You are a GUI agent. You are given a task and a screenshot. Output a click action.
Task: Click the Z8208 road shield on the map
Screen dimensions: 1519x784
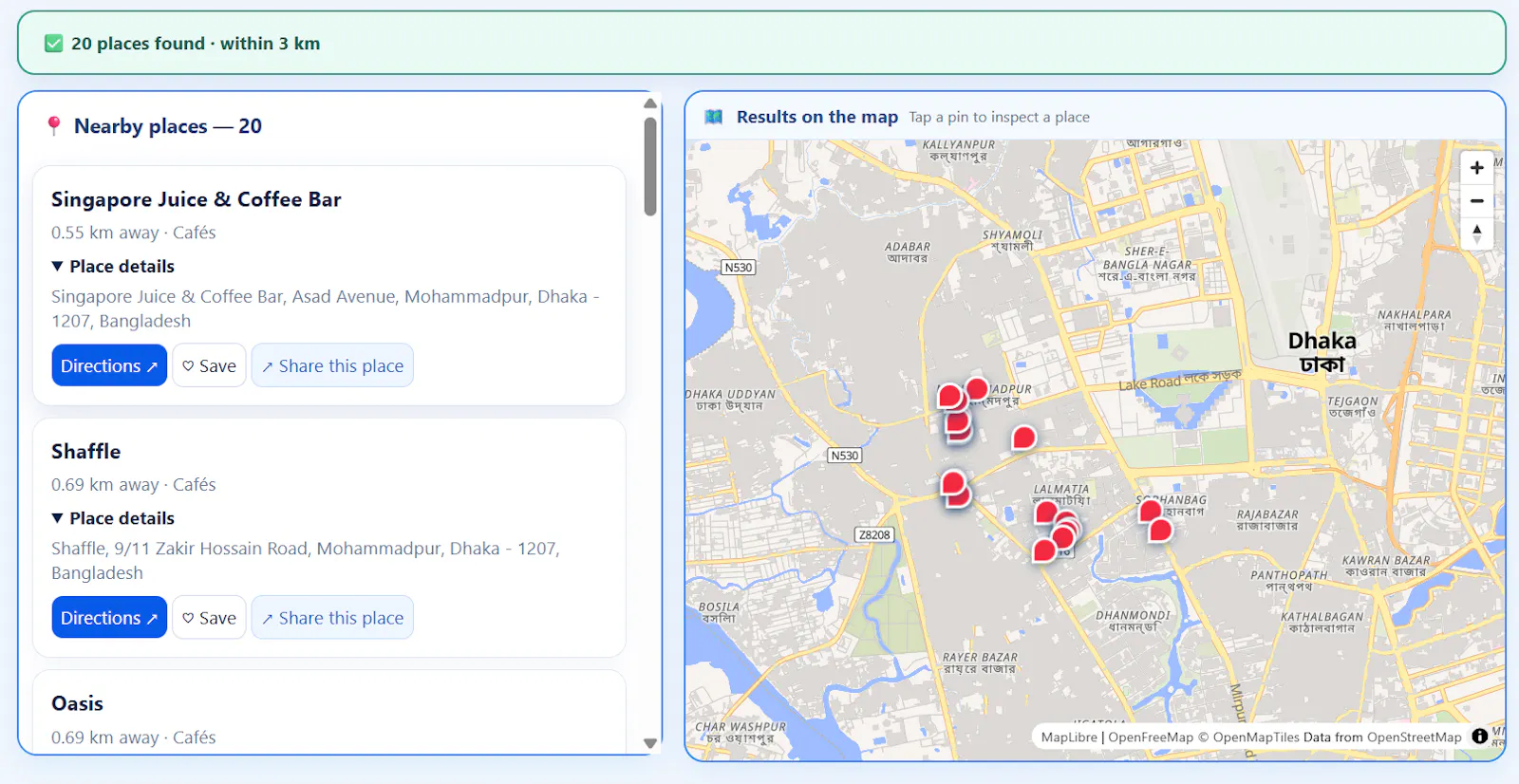point(874,535)
